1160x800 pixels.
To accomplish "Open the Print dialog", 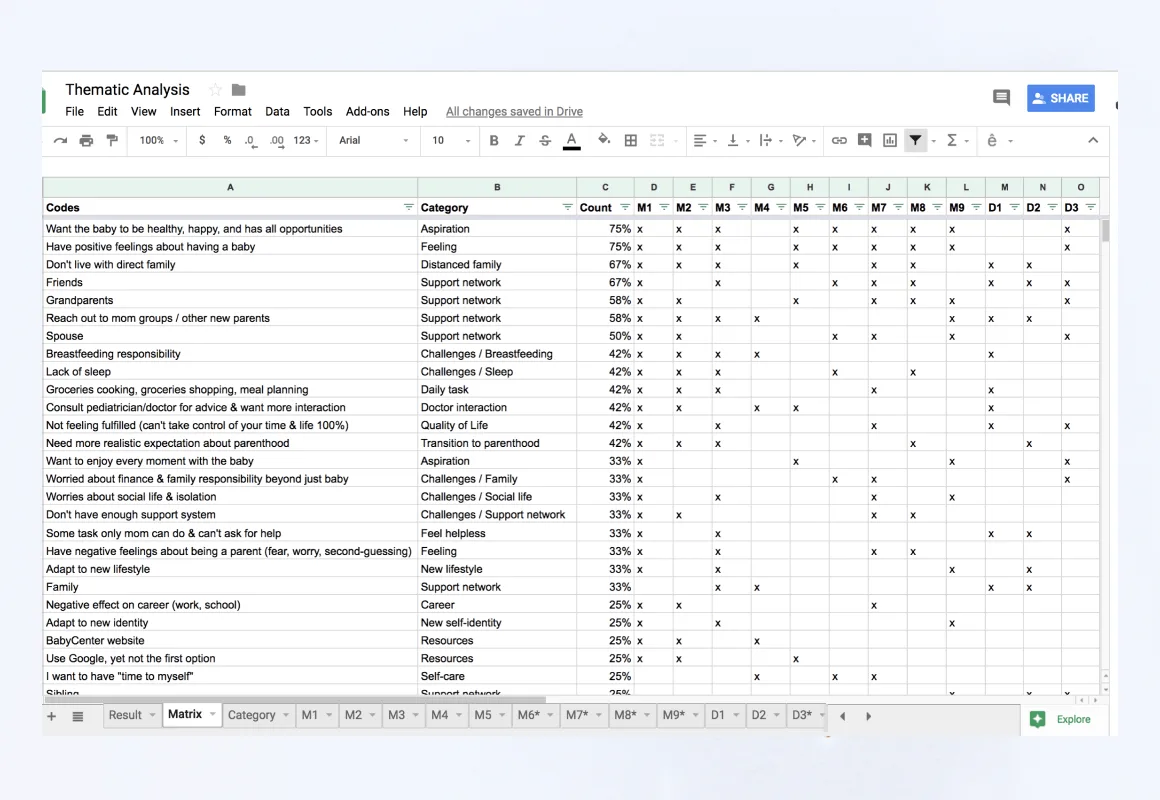I will click(85, 140).
